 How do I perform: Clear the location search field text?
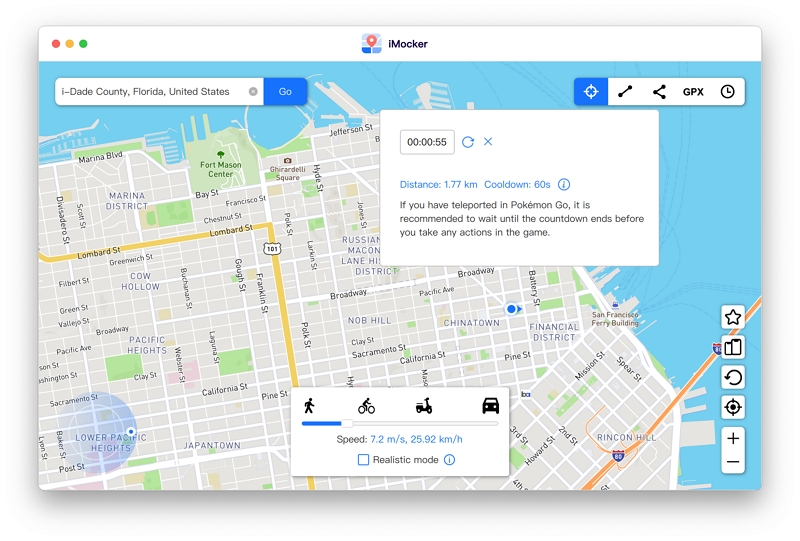coord(253,92)
